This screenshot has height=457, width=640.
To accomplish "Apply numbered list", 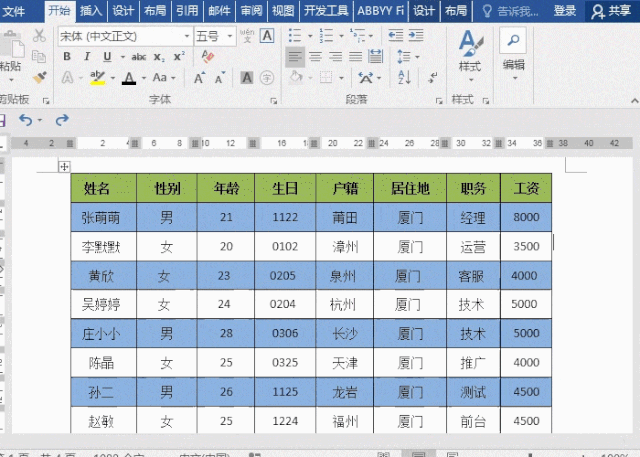I will point(326,35).
